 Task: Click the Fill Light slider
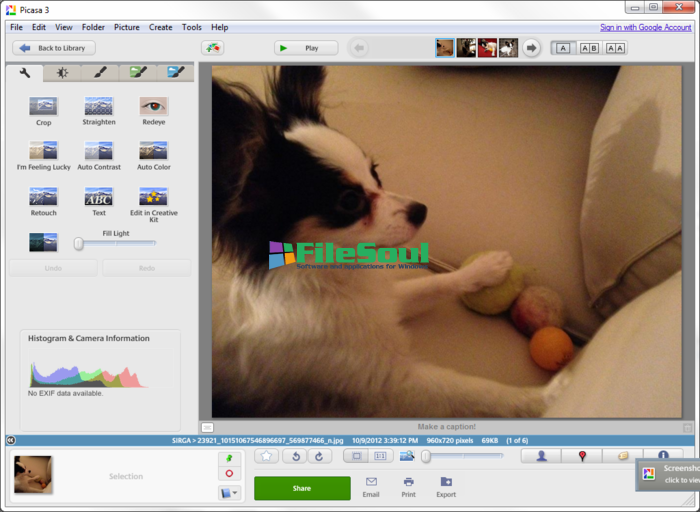coord(115,243)
